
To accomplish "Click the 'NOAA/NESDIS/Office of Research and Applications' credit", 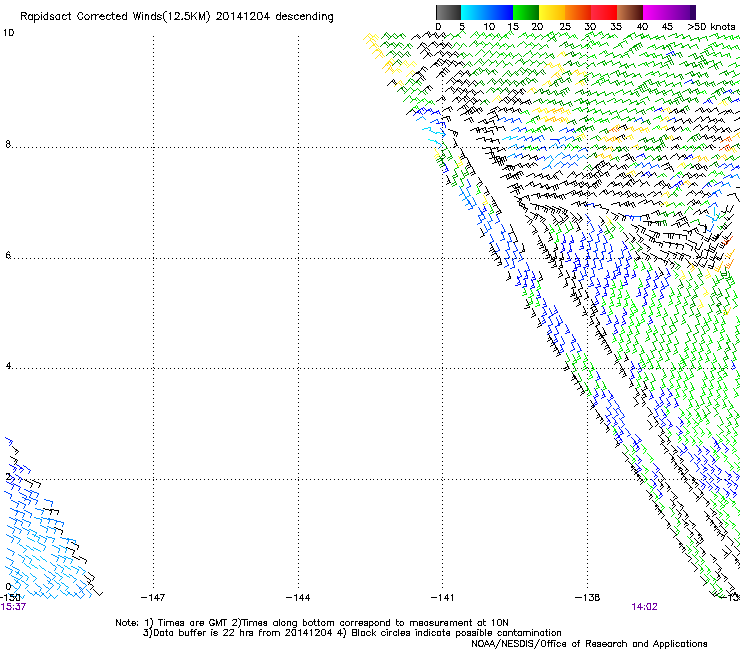I will click(589, 644).
